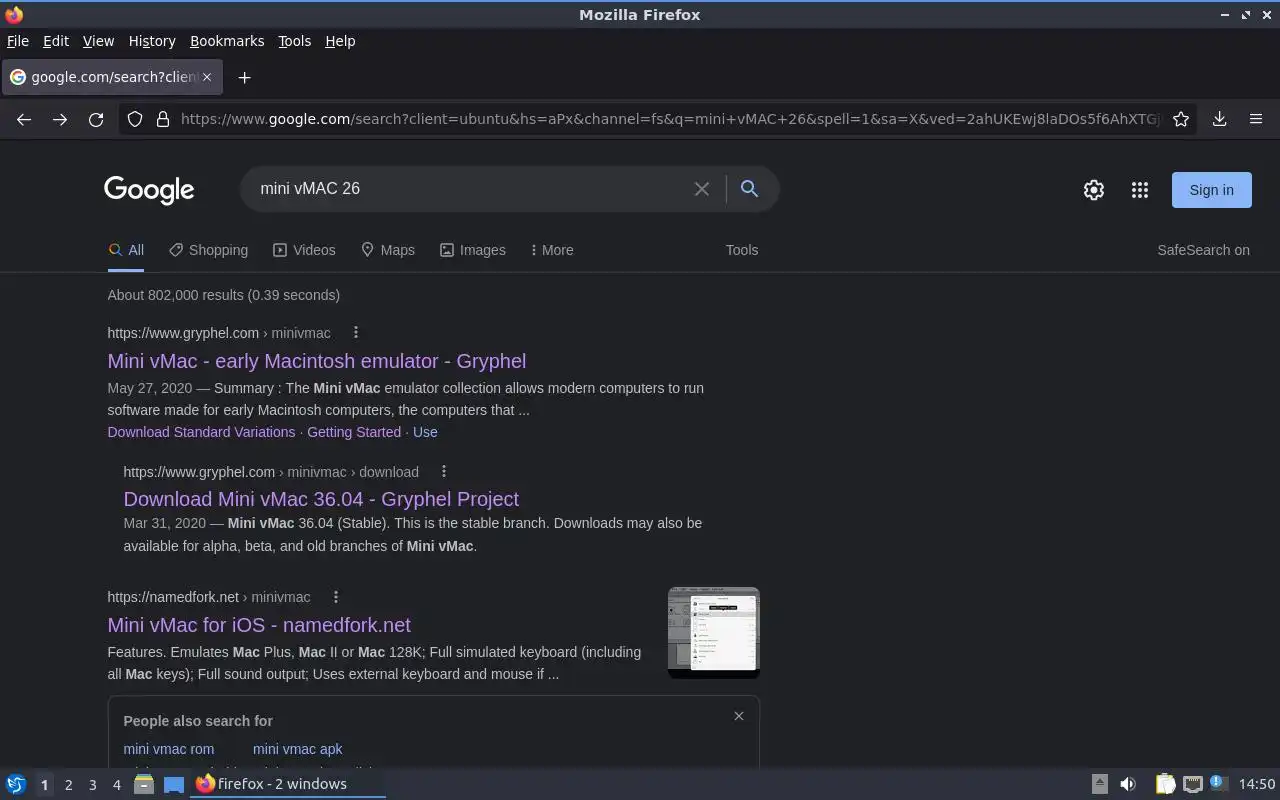Image resolution: width=1280 pixels, height=800 pixels.
Task: Reload the current page
Action: pos(96,119)
